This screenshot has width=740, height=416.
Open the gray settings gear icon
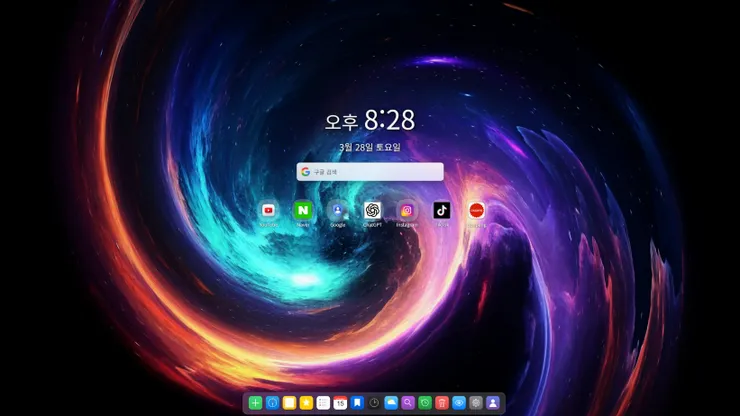click(476, 403)
